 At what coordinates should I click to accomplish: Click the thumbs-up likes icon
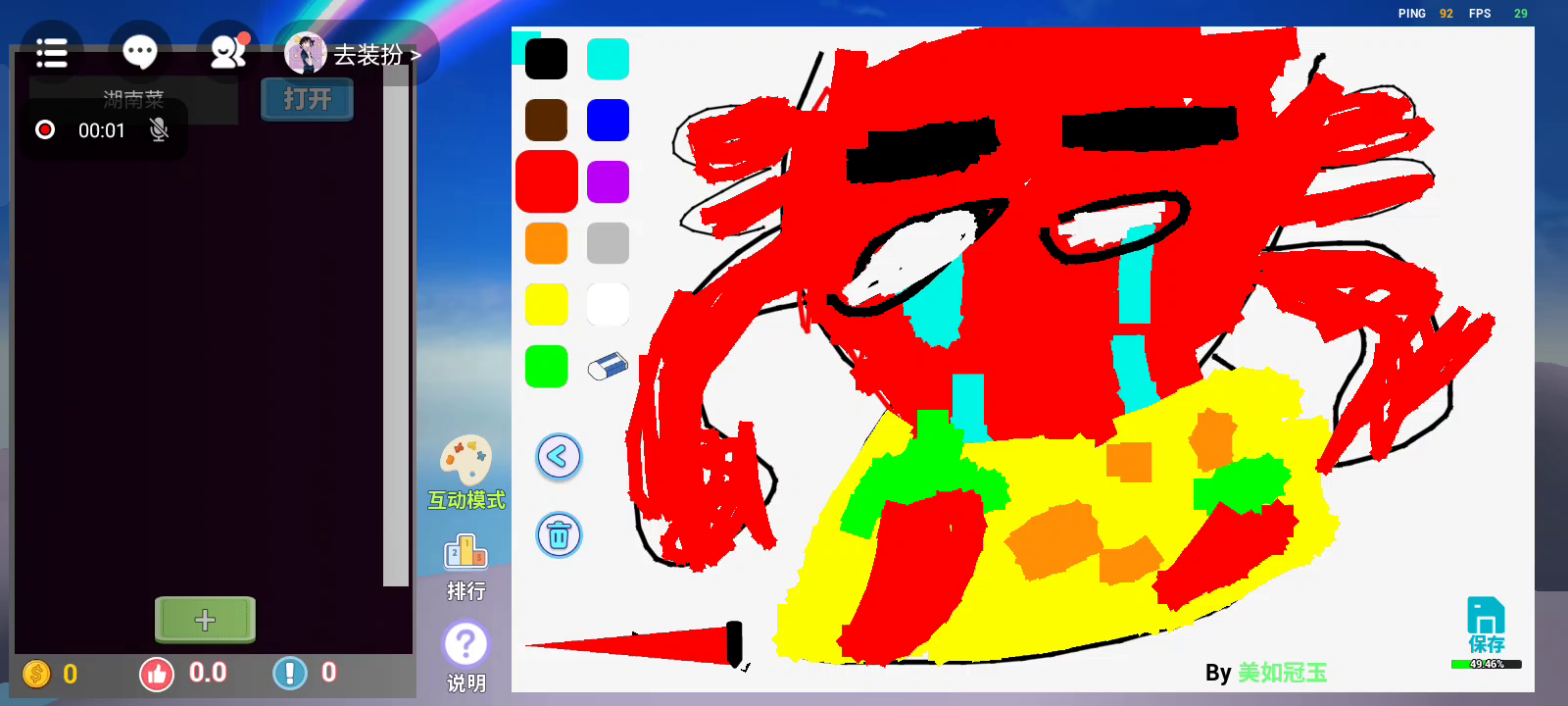point(157,674)
